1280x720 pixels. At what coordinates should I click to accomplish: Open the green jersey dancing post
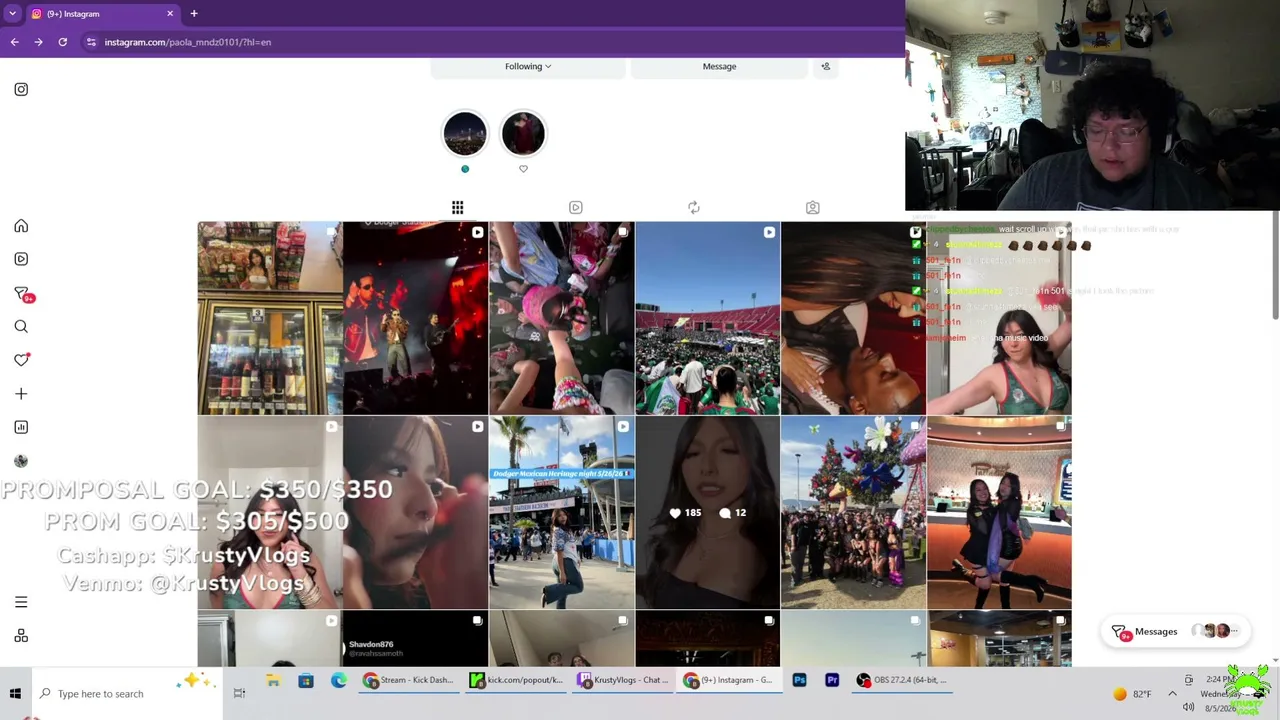(1000, 318)
